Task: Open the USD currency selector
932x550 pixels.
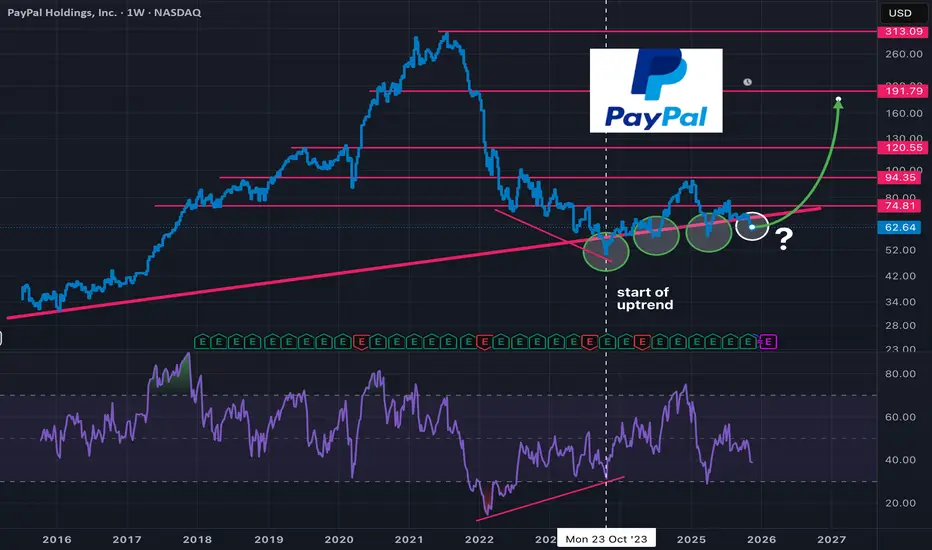Action: coord(900,12)
